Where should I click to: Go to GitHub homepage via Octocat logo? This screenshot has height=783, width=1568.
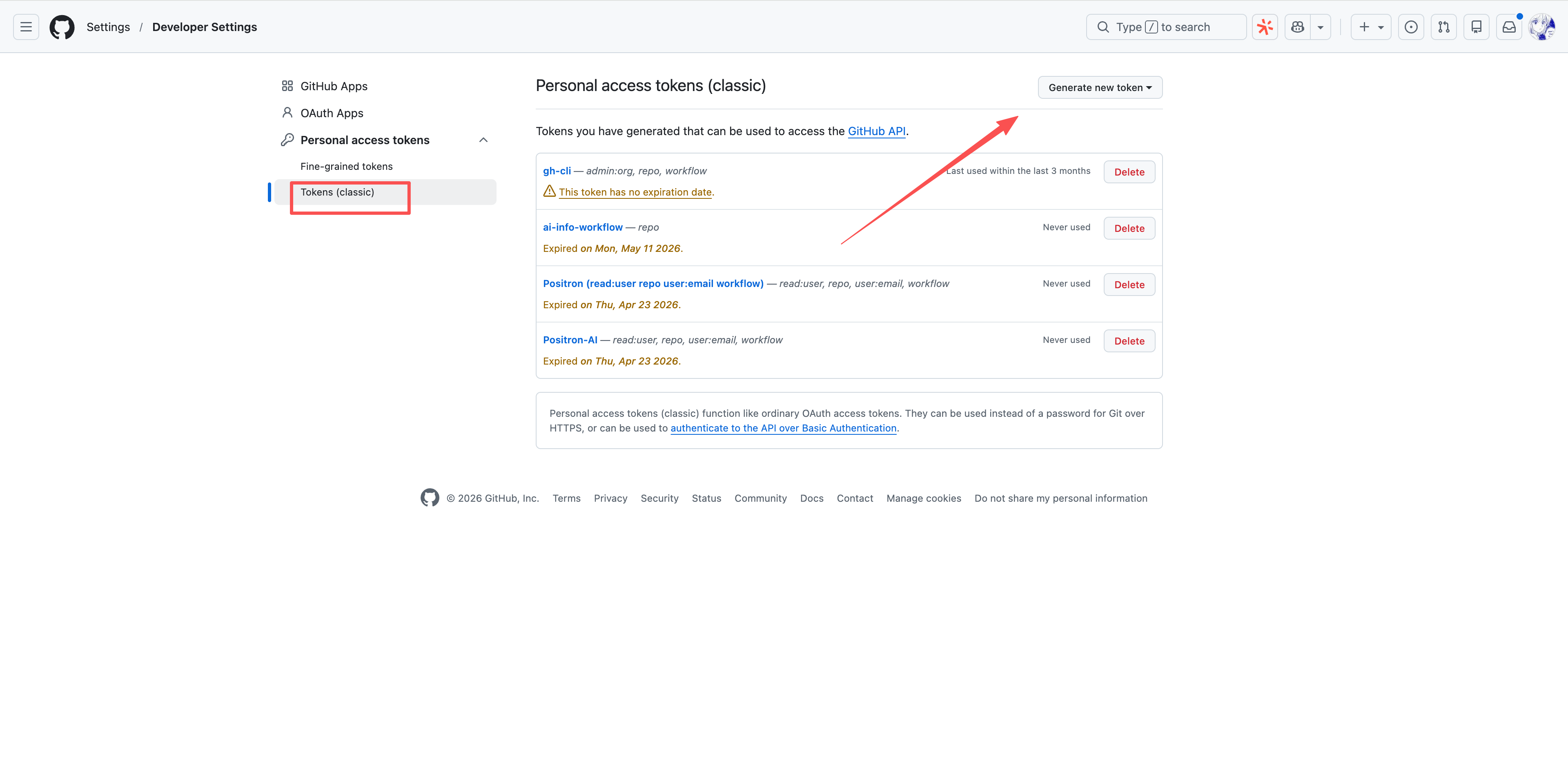coord(62,27)
